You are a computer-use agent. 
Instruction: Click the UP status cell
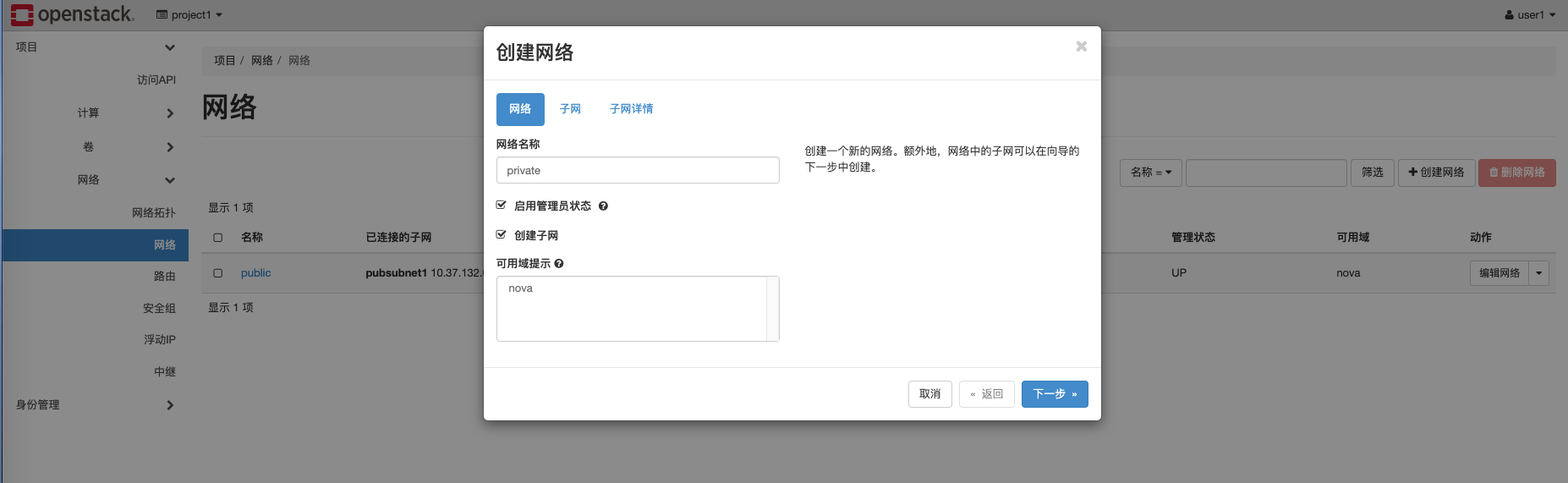[x=1179, y=273]
